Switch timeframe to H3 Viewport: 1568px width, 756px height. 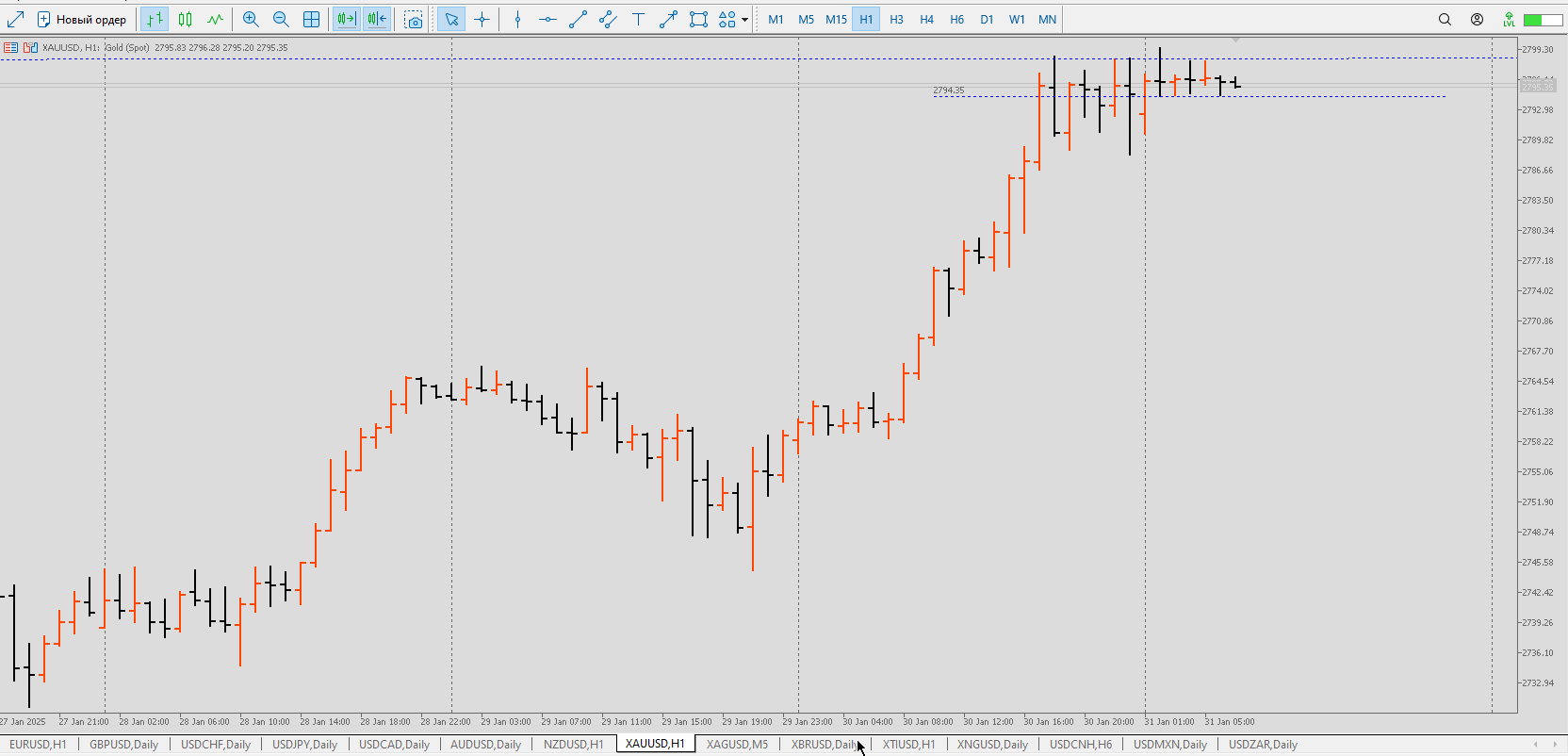click(896, 19)
